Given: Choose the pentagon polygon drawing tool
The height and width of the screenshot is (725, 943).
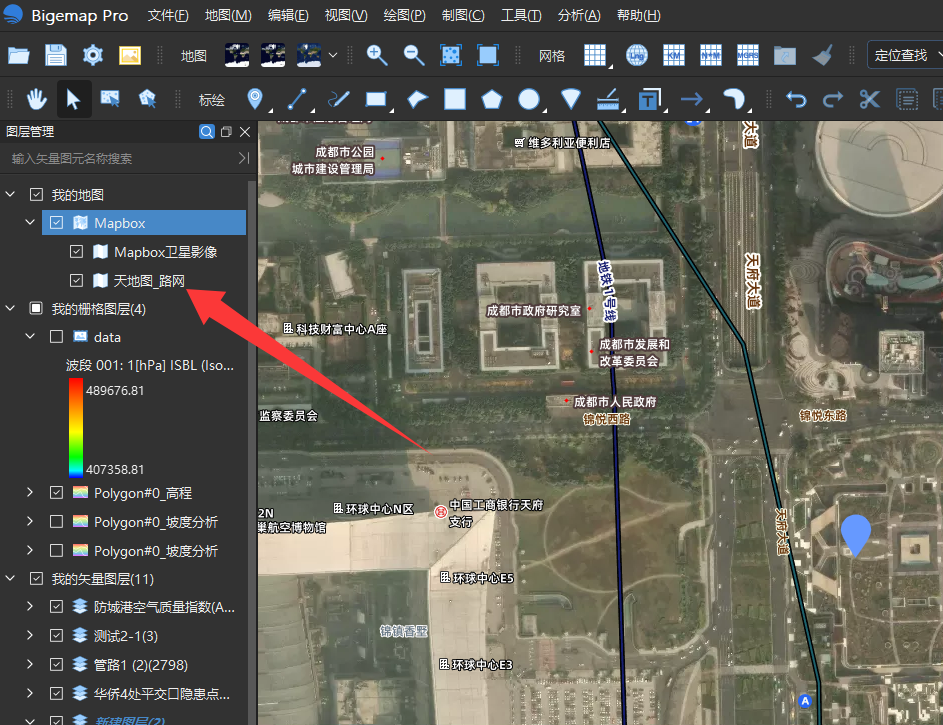Looking at the screenshot, I should click(491, 99).
